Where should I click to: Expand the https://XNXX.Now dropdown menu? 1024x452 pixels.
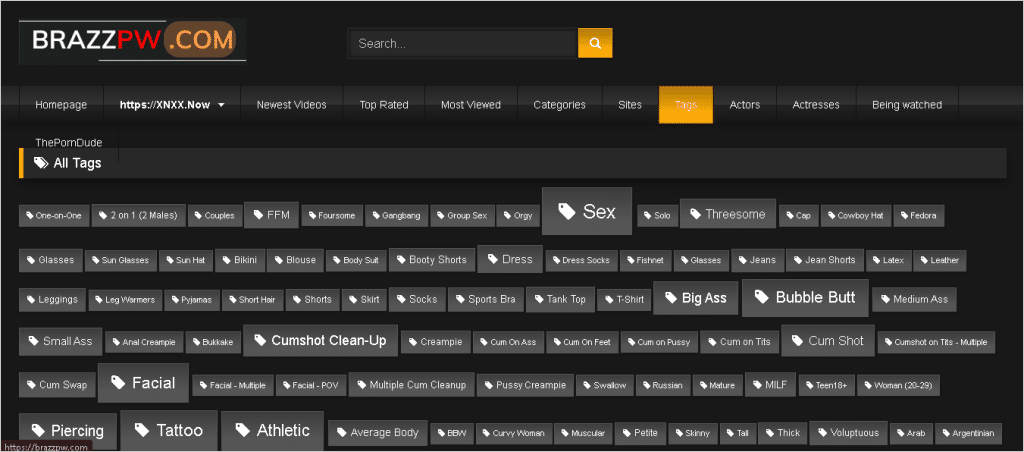pos(172,105)
